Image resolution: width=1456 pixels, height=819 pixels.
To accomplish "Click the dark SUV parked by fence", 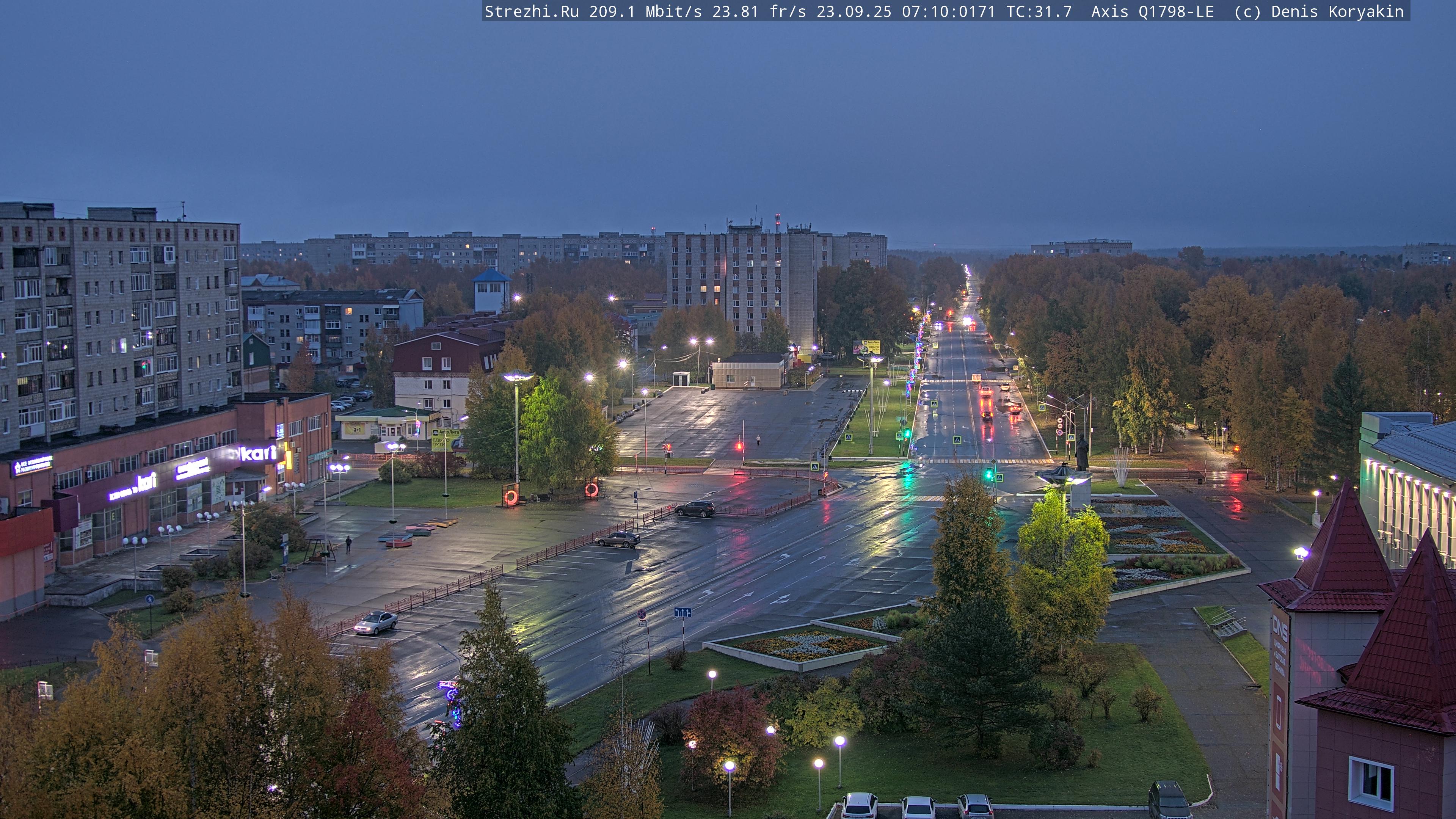I will [x=695, y=509].
